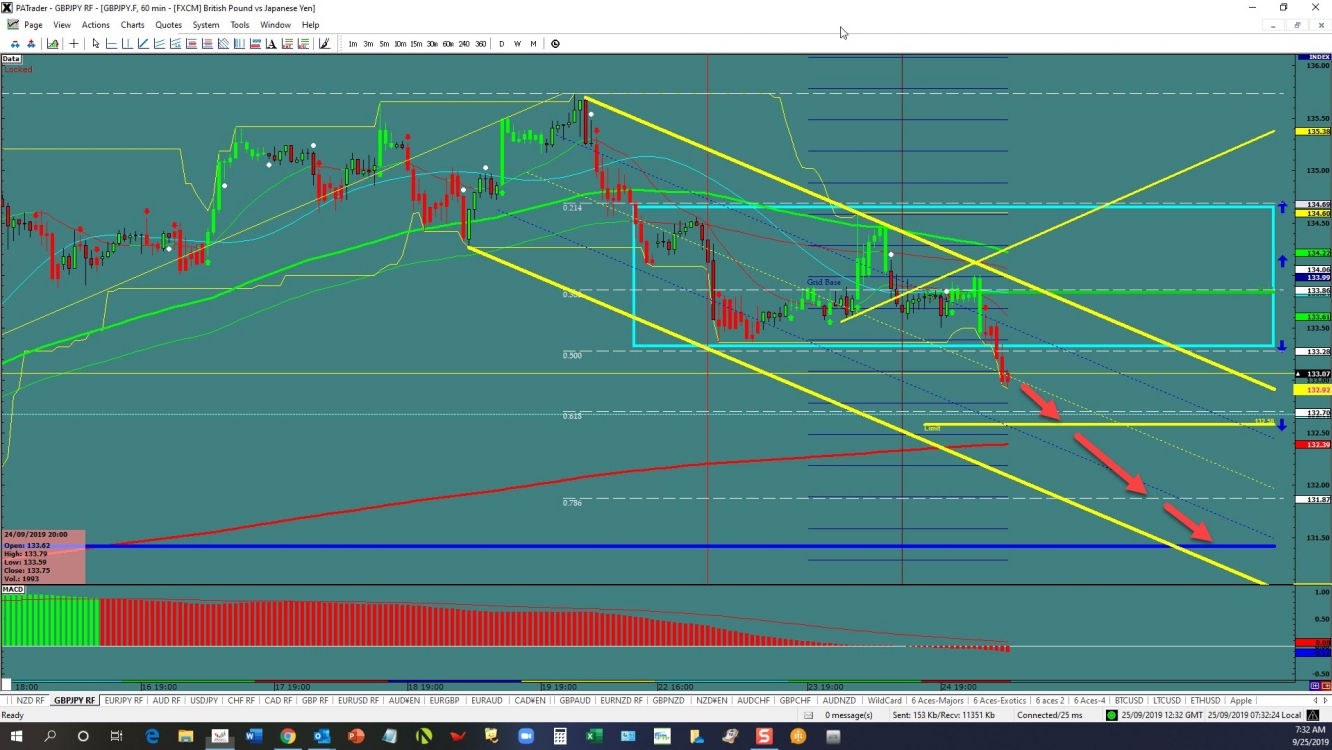1332x750 pixels.
Task: Click the Data label on chart
Action: [x=11, y=59]
